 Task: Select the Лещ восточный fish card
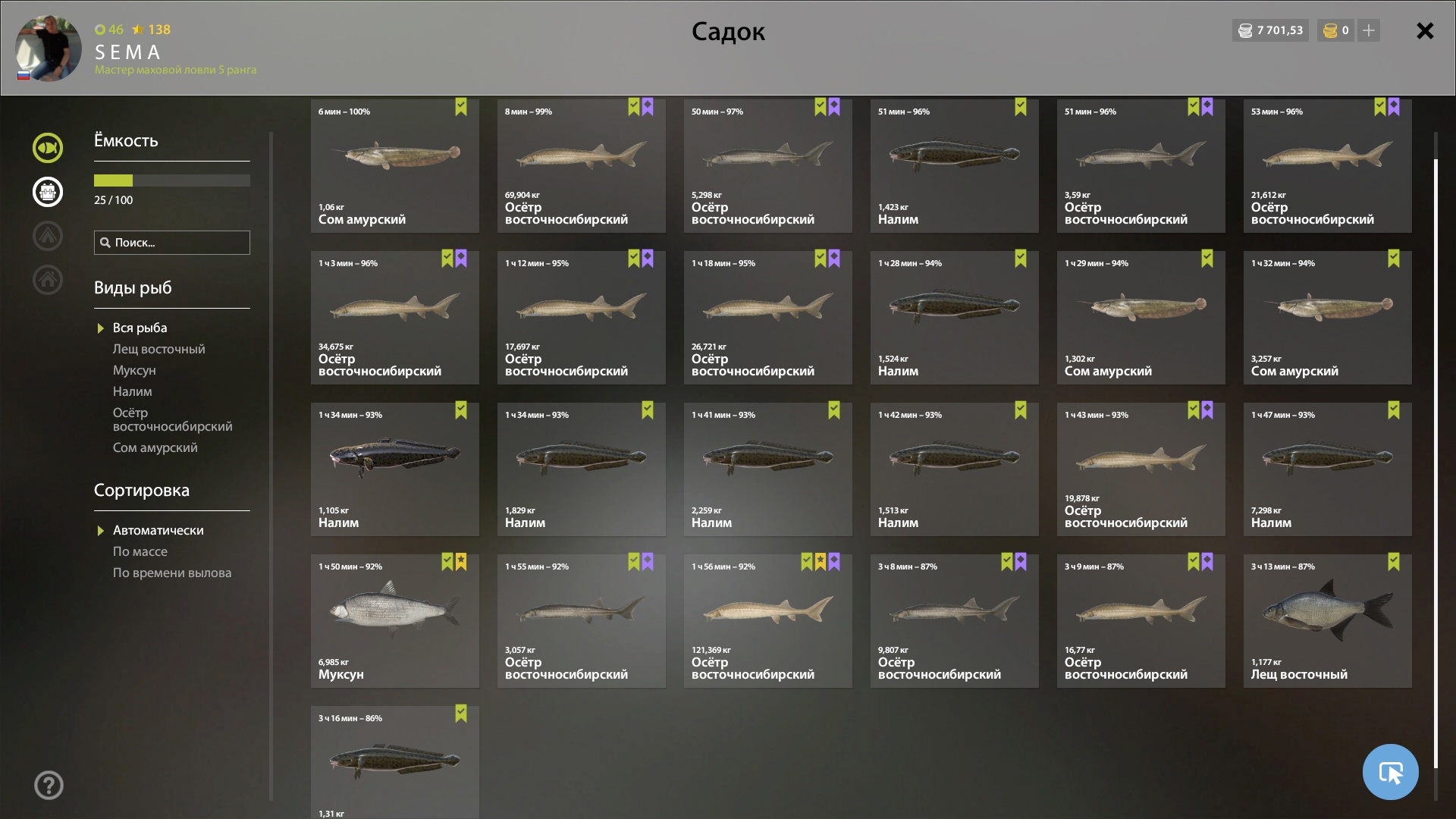1327,620
